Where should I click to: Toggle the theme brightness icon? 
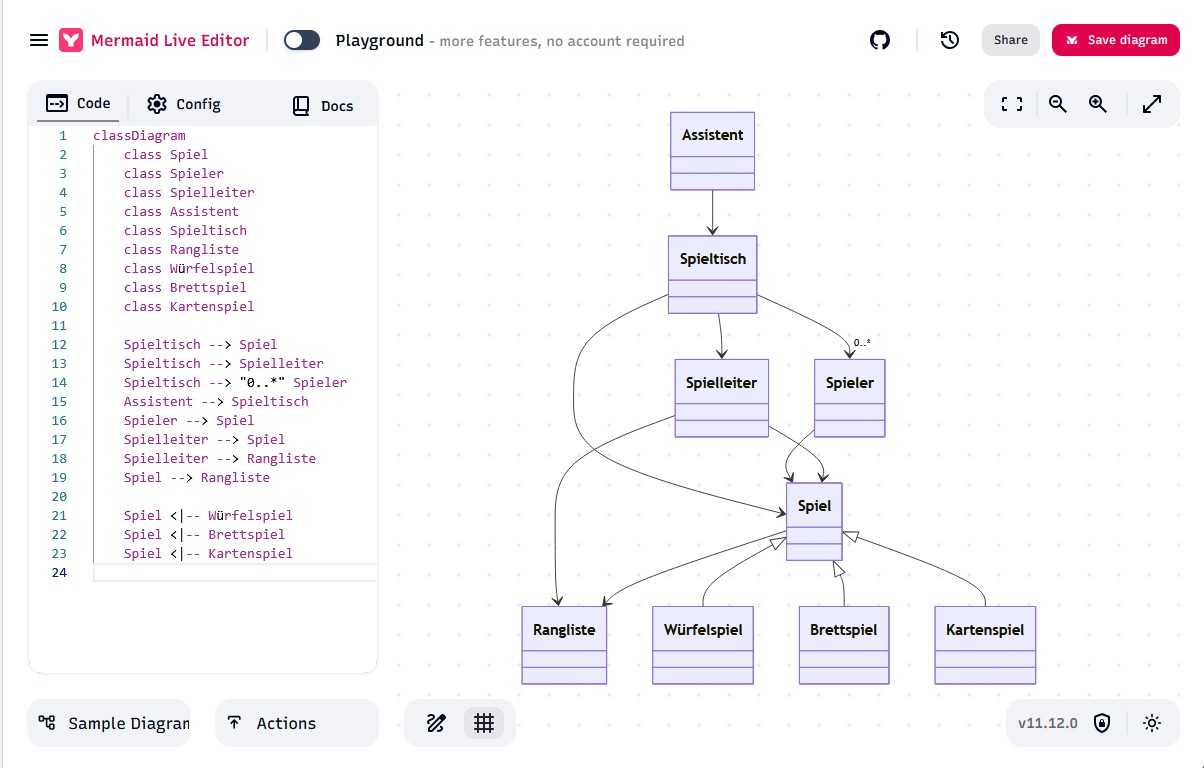click(x=1152, y=723)
